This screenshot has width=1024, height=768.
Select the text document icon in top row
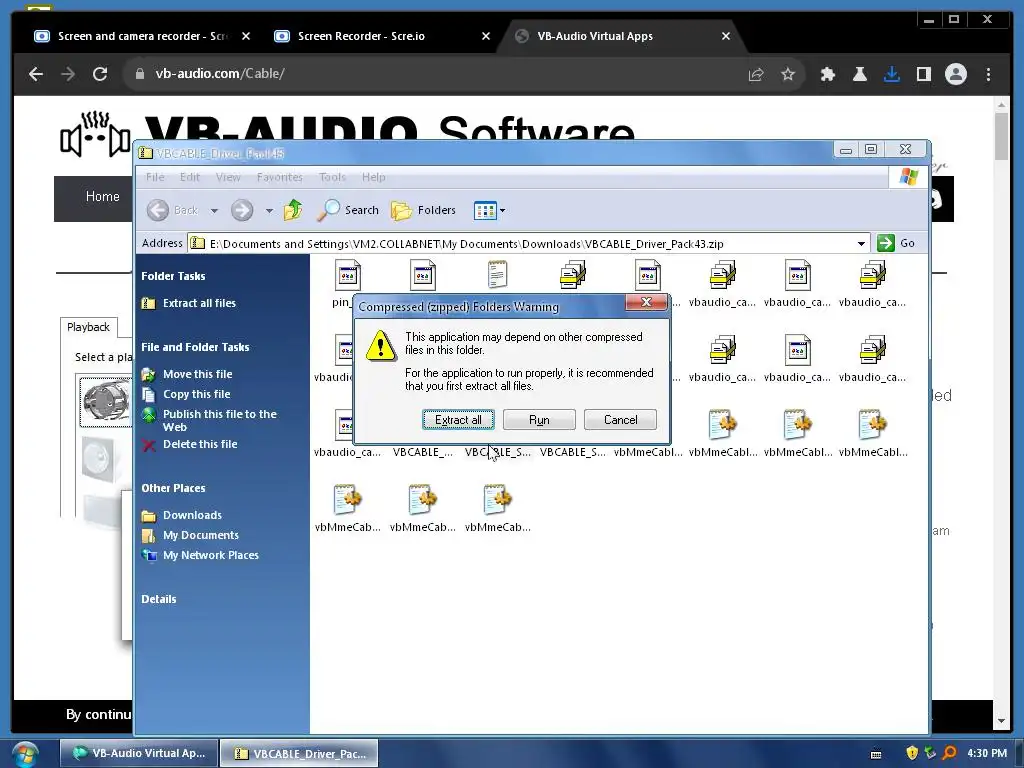[498, 274]
